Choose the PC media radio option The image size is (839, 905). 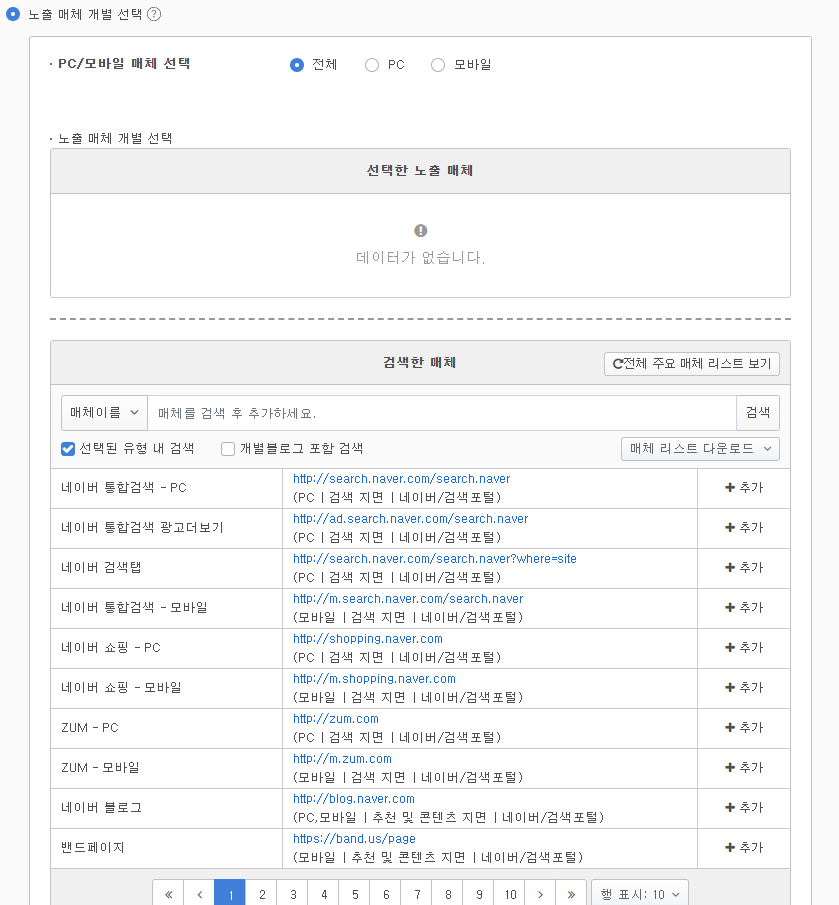[372, 65]
